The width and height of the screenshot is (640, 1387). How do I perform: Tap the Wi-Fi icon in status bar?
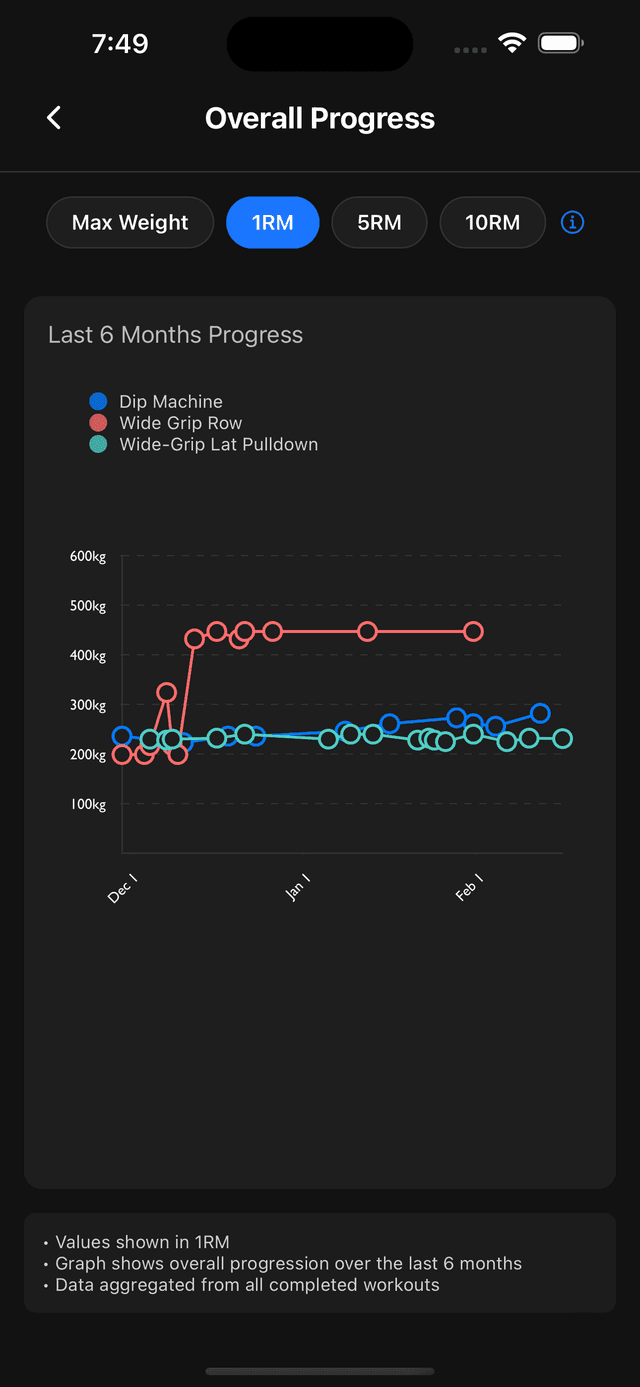point(512,43)
